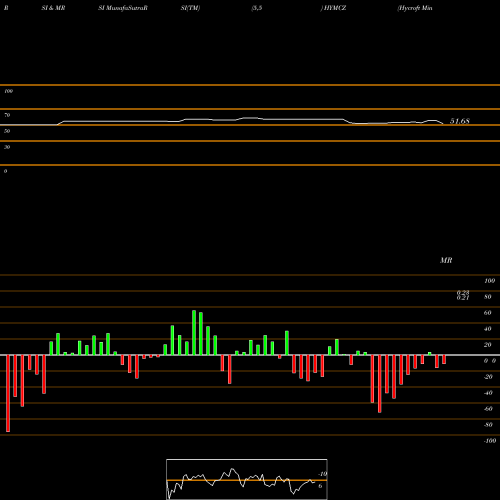Click the MR axis label 60
The width and height of the screenshot is (500, 500).
click(x=488, y=313)
